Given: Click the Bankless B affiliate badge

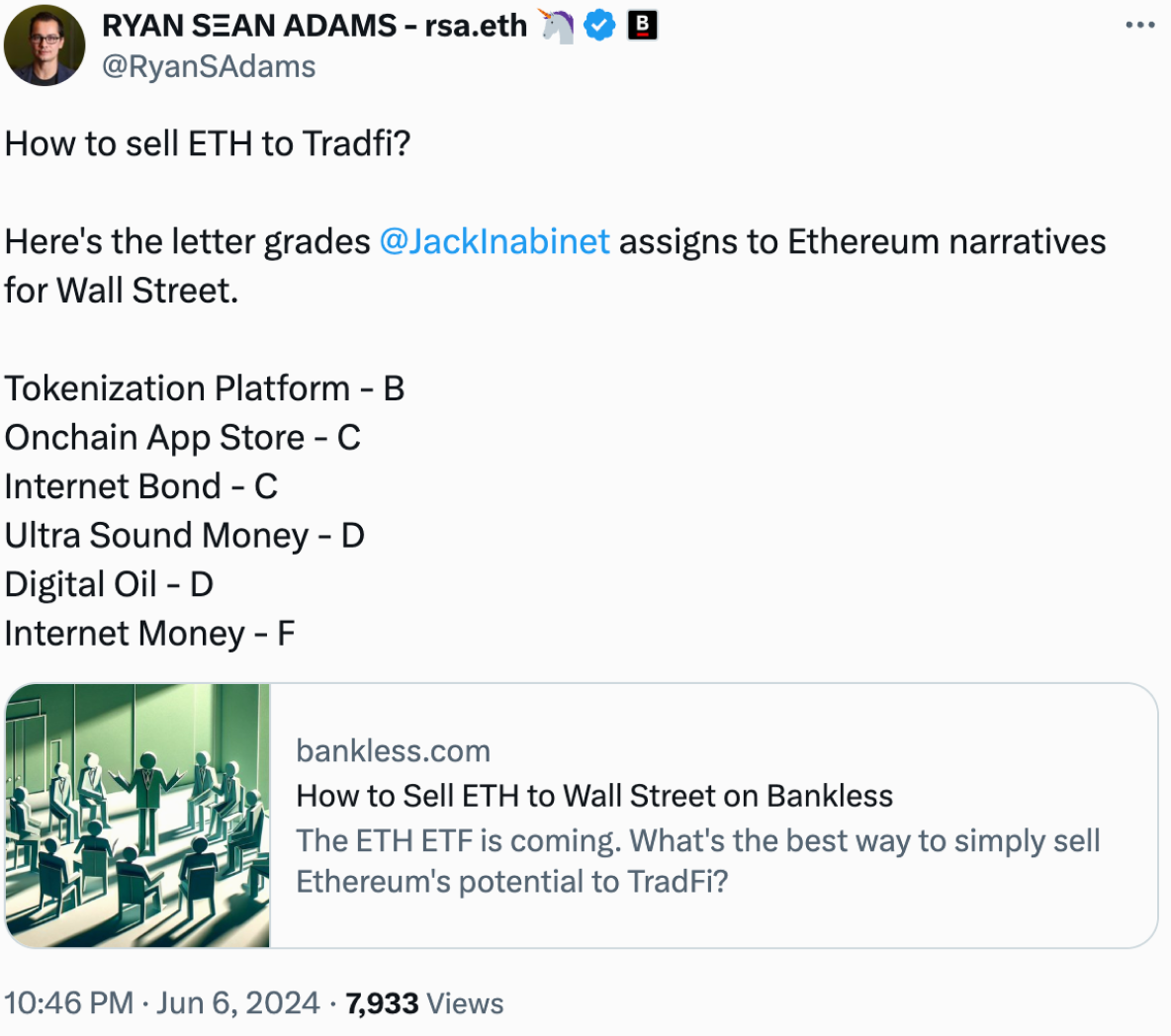Looking at the screenshot, I should pyautogui.click(x=642, y=26).
